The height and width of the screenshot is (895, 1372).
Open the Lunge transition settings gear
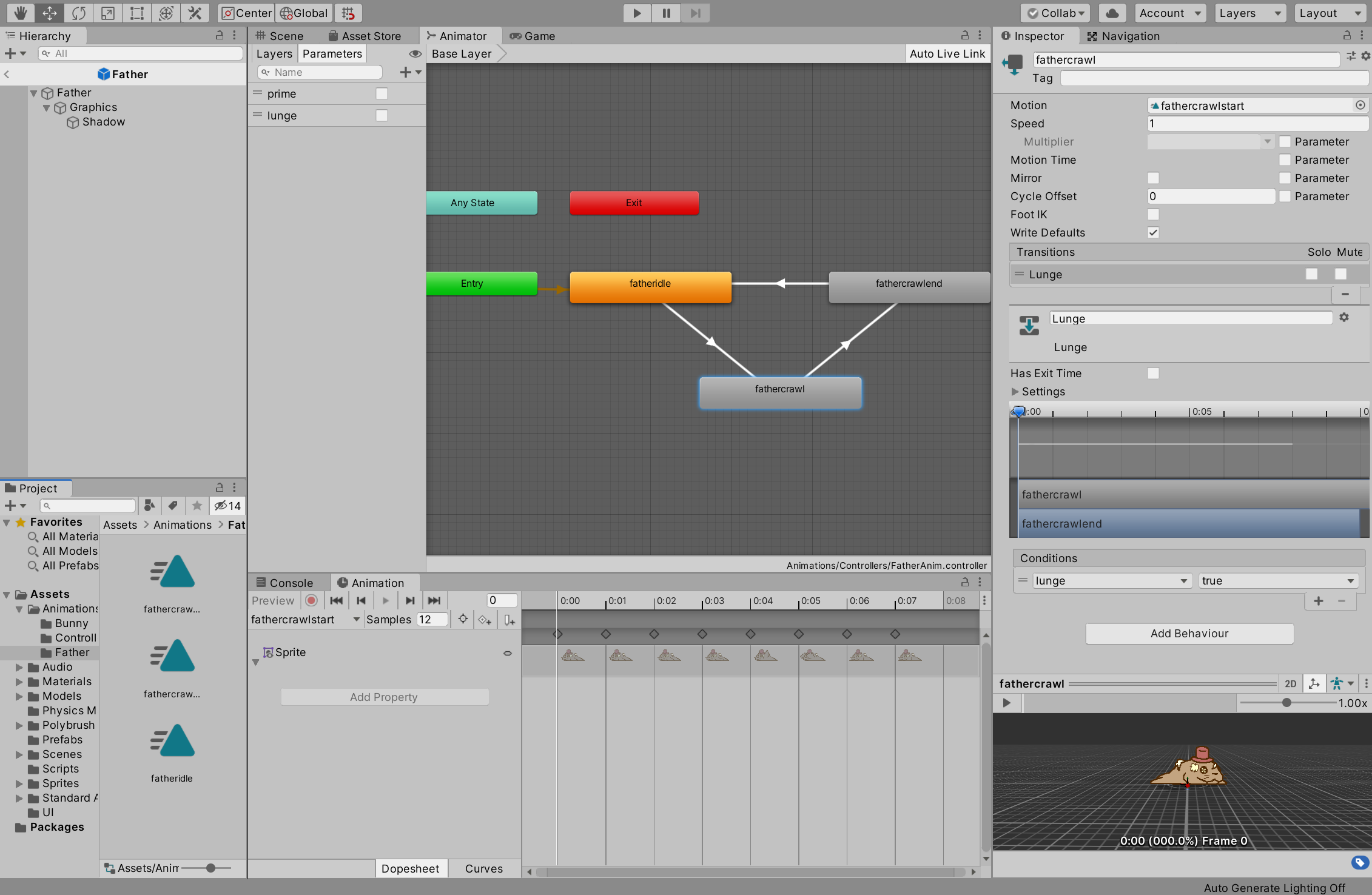click(x=1344, y=318)
